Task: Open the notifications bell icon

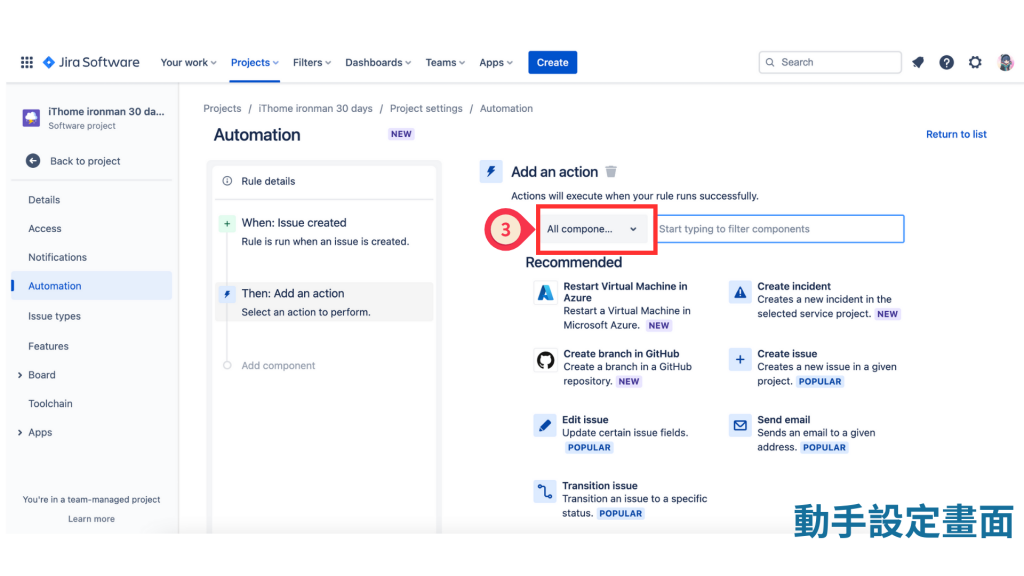Action: coord(918,62)
